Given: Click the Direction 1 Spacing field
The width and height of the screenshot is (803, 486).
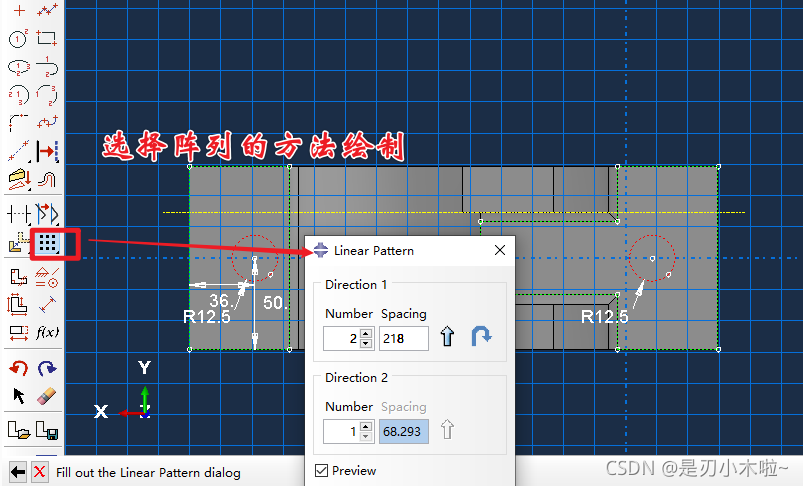Looking at the screenshot, I should pos(403,338).
